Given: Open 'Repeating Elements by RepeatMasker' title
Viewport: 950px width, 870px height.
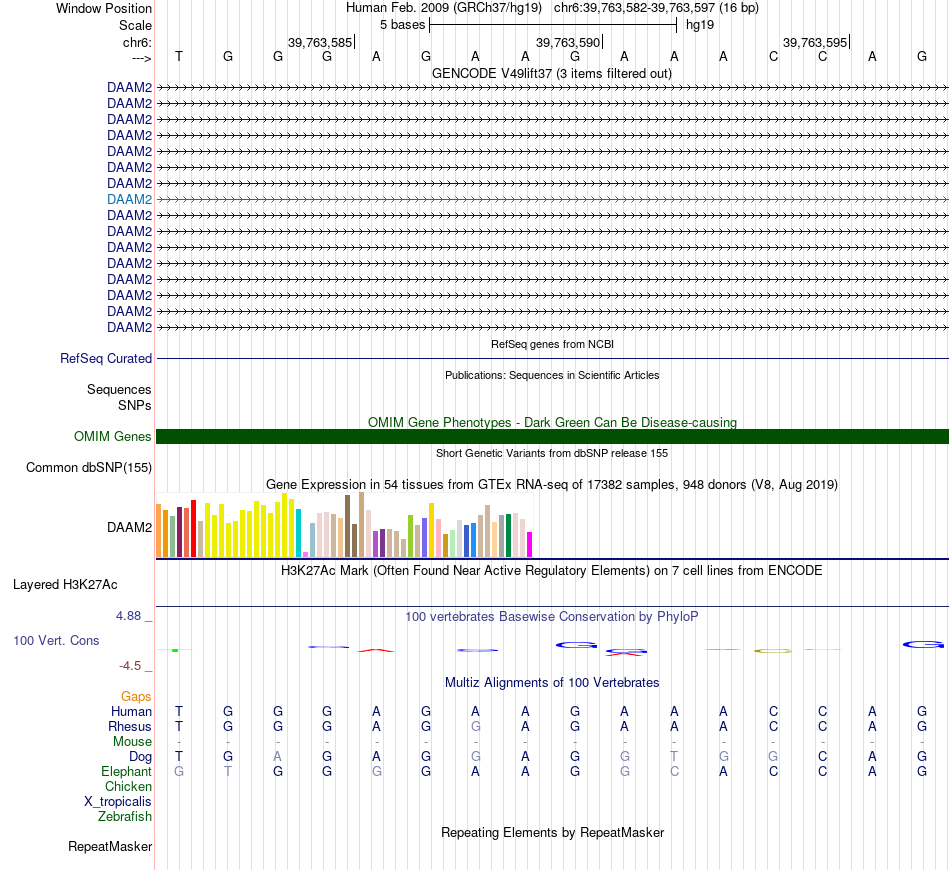Looking at the screenshot, I should 552,832.
